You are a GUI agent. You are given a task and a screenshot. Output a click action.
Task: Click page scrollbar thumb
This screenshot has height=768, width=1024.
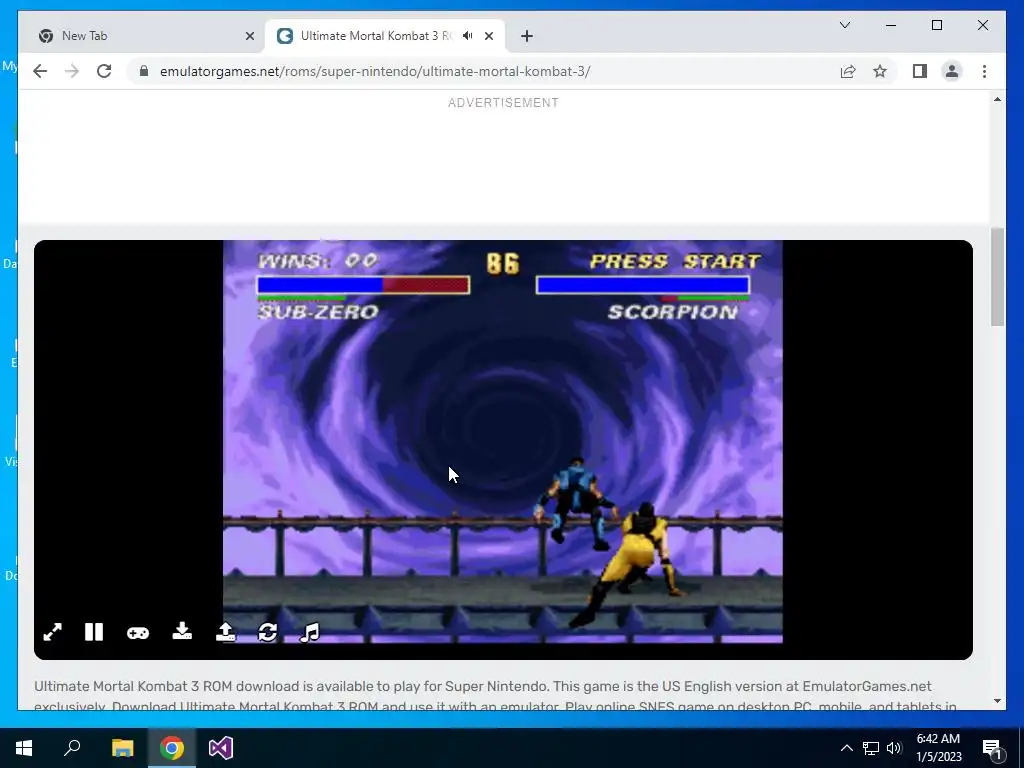[x=997, y=277]
